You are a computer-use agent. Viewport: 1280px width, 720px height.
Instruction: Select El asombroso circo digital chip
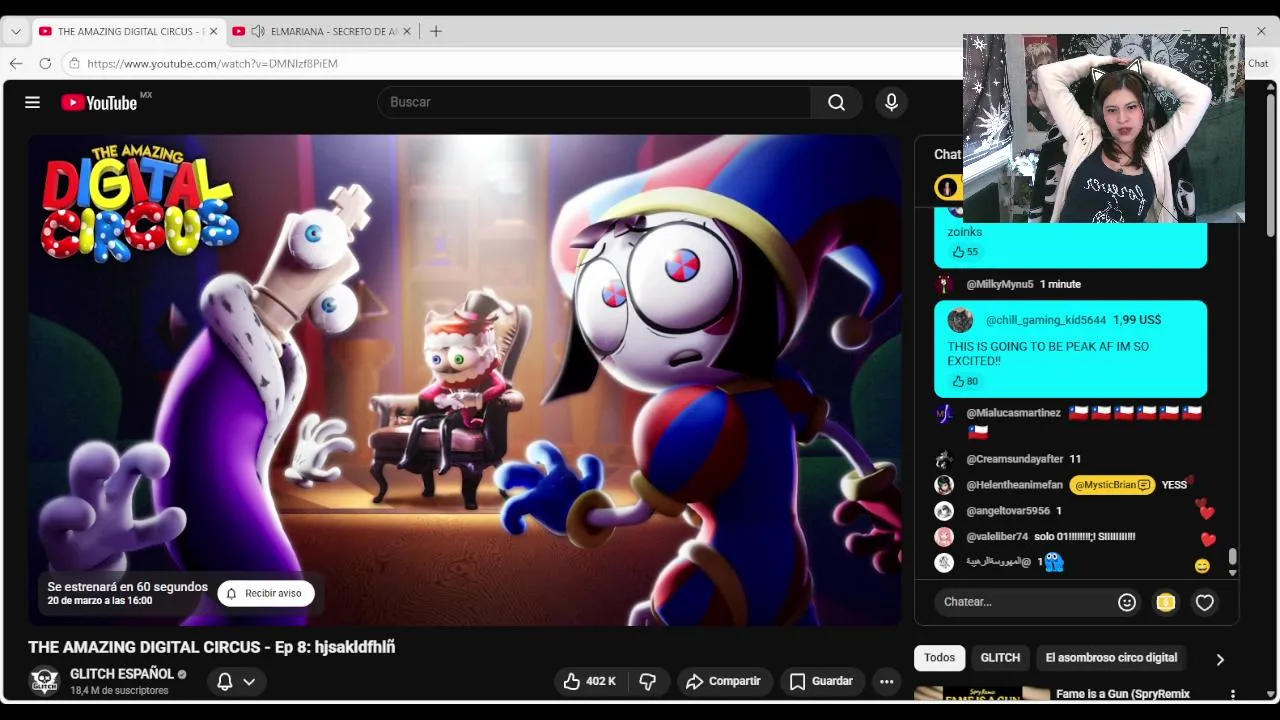(x=1111, y=657)
